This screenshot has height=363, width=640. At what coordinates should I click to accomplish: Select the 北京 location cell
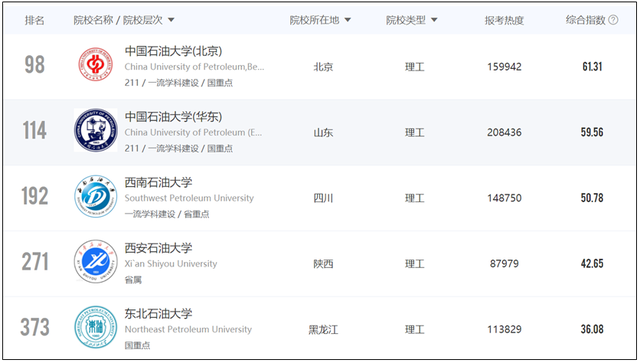(323, 67)
